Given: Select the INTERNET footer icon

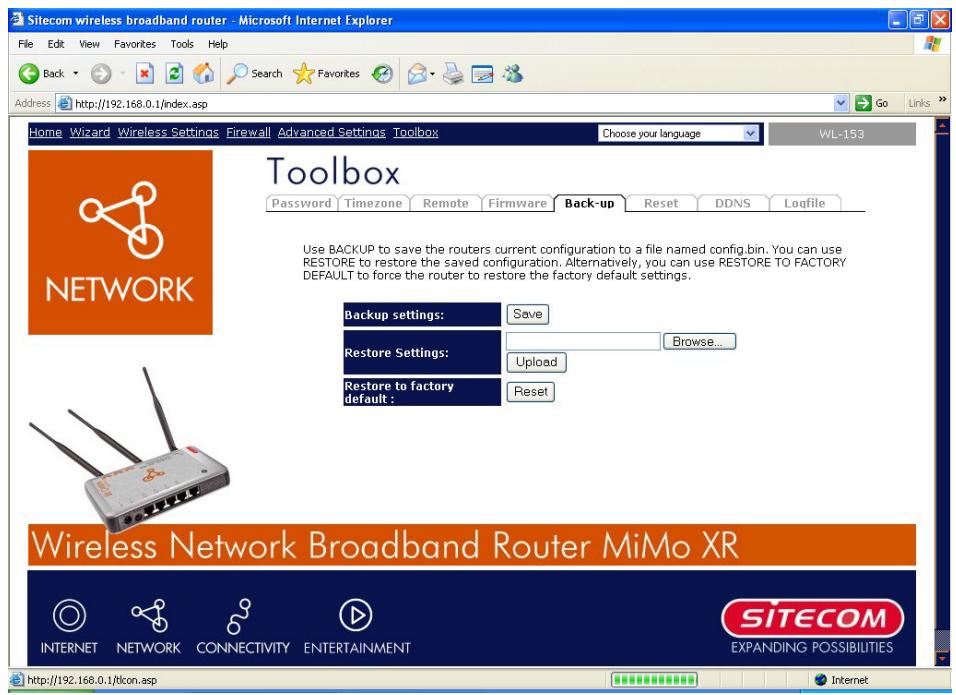Looking at the screenshot, I should (69, 626).
